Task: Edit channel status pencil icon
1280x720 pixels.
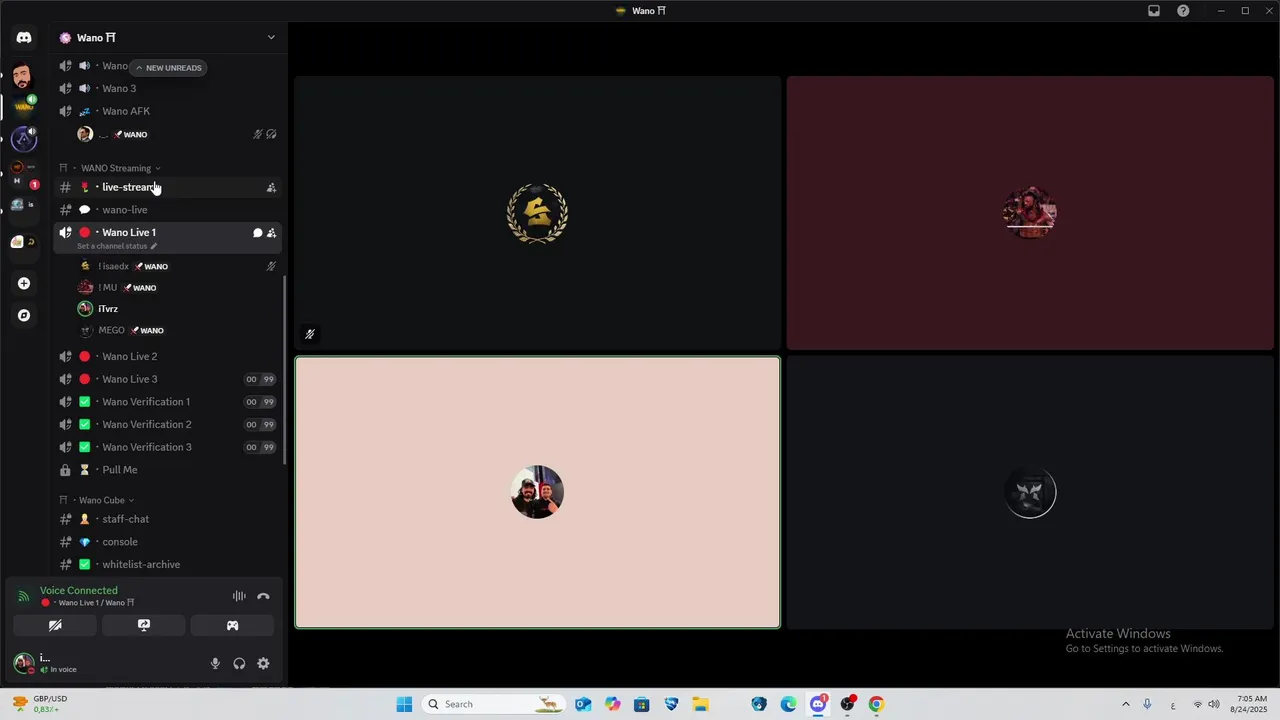Action: pyautogui.click(x=153, y=246)
